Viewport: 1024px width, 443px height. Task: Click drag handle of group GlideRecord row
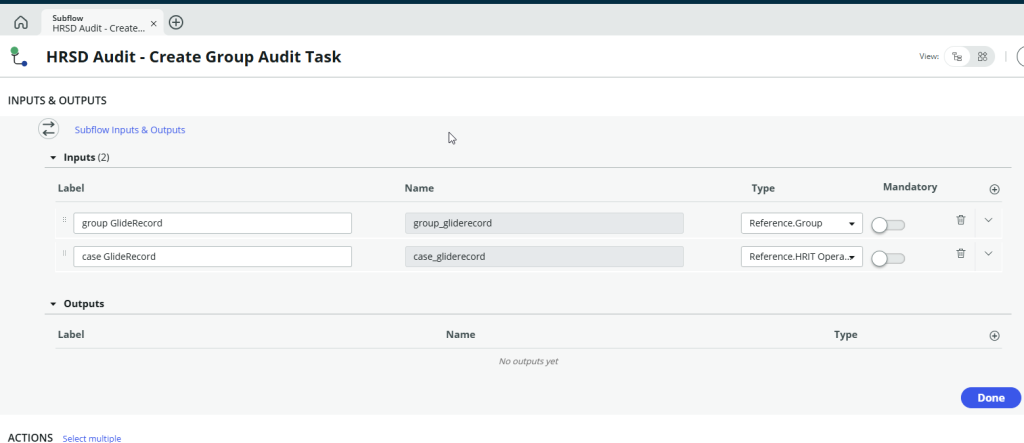(x=65, y=221)
